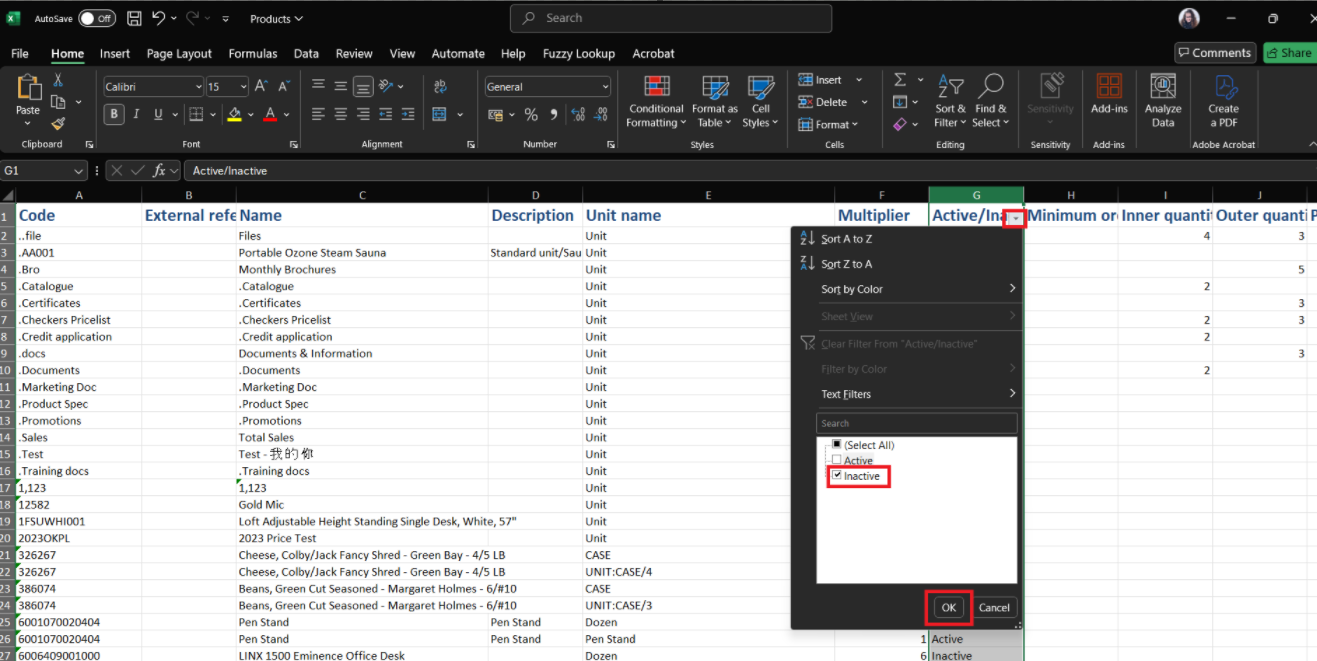Click the Analyze Data icon

coord(1162,88)
